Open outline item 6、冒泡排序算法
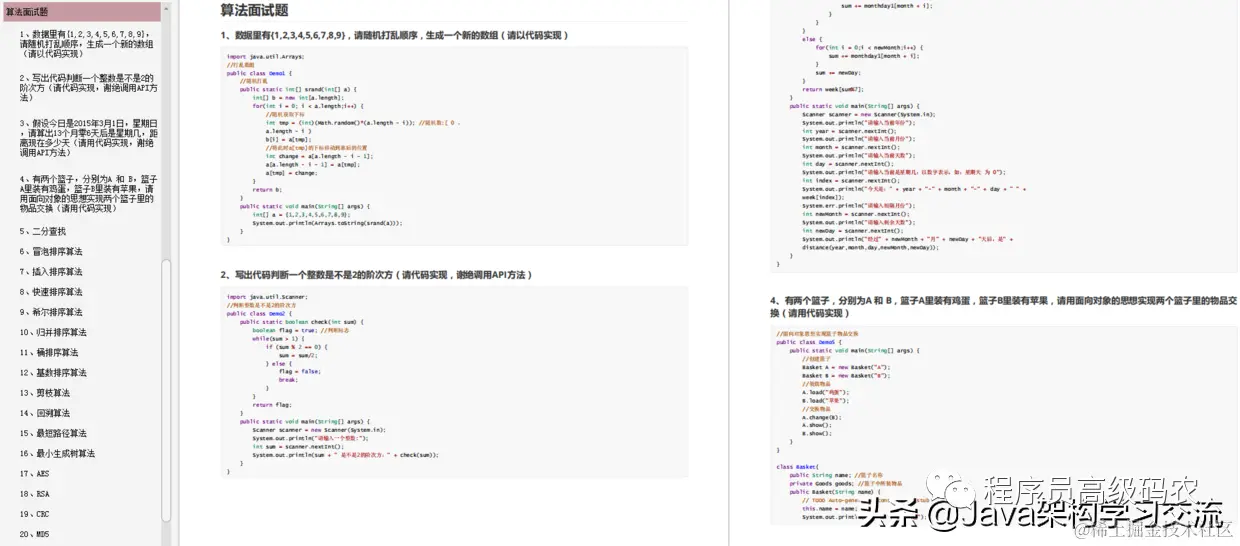The width and height of the screenshot is (1240, 546). tap(50, 251)
